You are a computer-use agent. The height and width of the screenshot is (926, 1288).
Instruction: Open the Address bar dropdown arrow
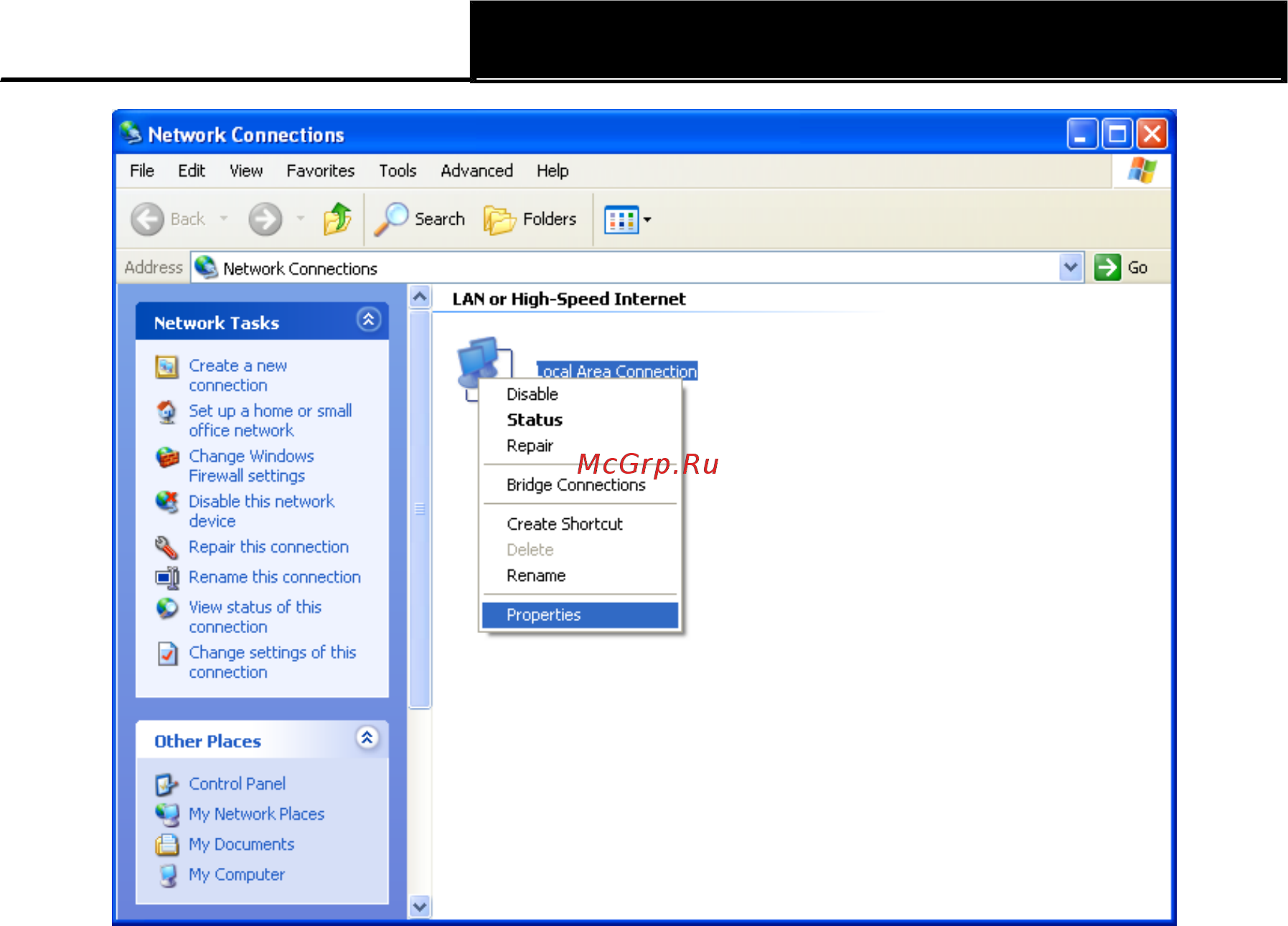pos(1071,268)
